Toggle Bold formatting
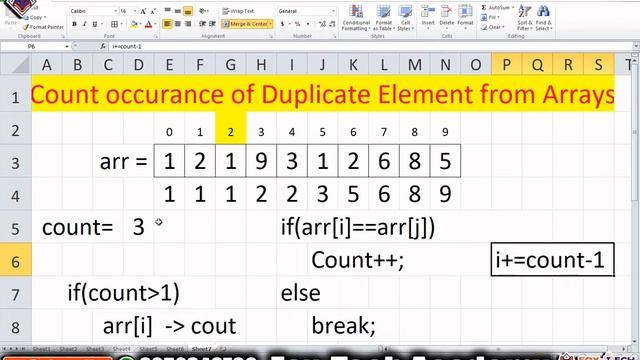Viewport: 640px width, 360px height. click(74, 24)
